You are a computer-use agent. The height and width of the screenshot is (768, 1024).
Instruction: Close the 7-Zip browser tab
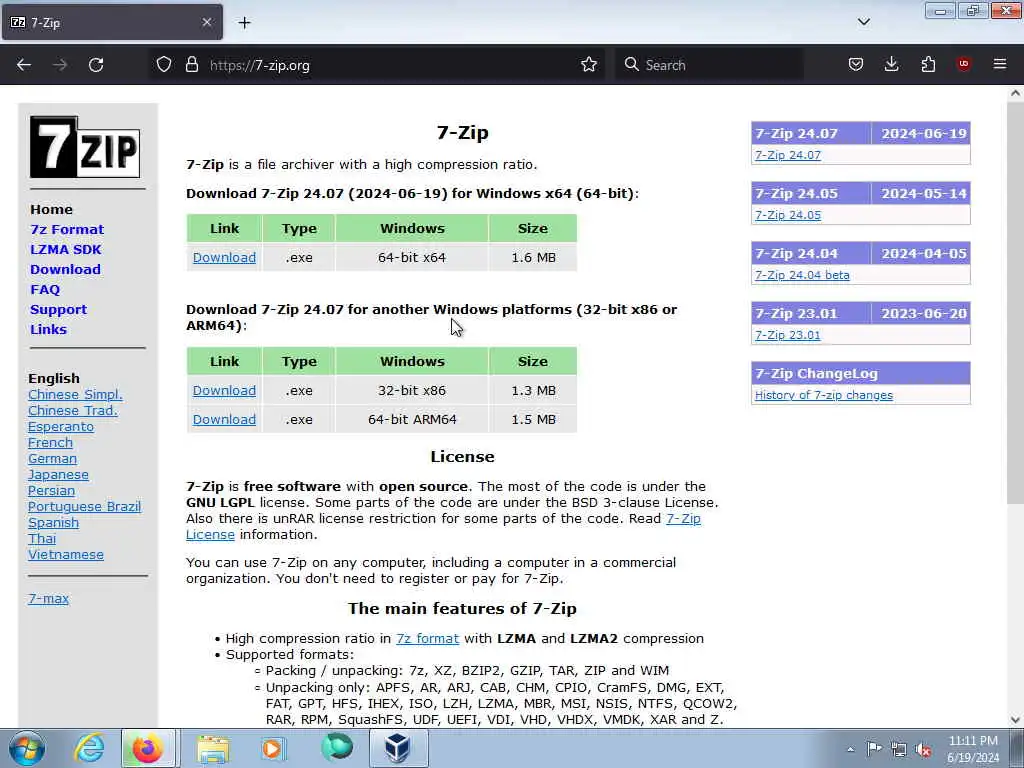coord(207,22)
